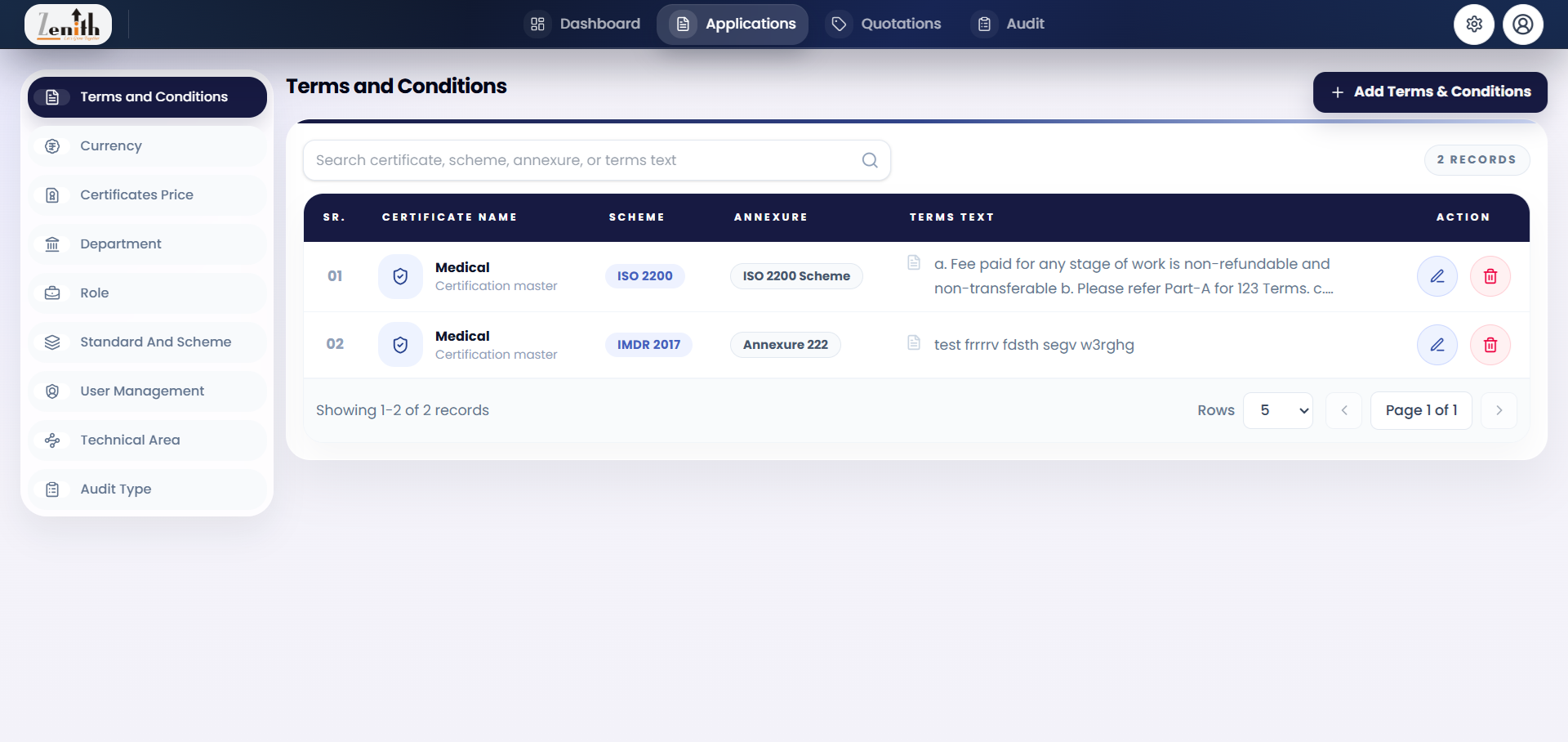Select Role in sidebar
The image size is (1568, 742).
point(147,293)
